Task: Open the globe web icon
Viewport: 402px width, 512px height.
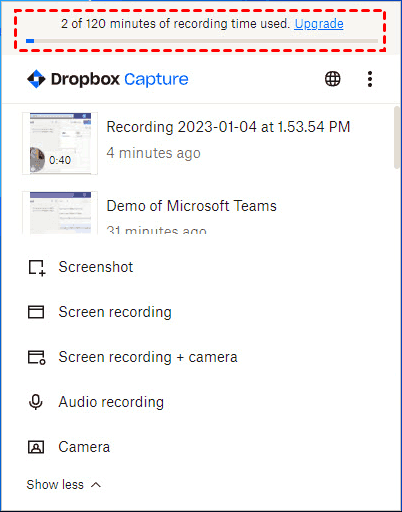Action: (333, 79)
